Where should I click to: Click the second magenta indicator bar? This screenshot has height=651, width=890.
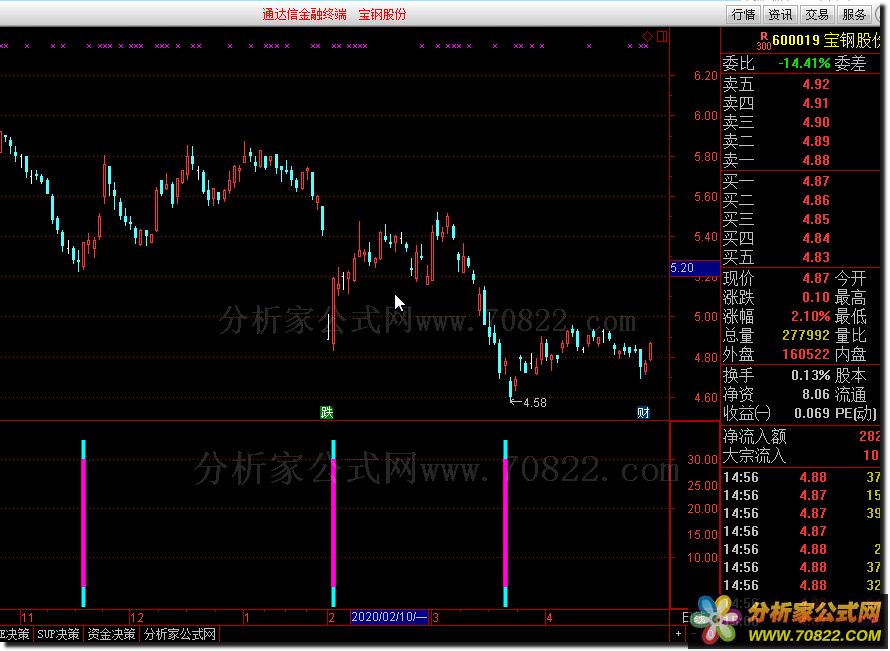333,523
